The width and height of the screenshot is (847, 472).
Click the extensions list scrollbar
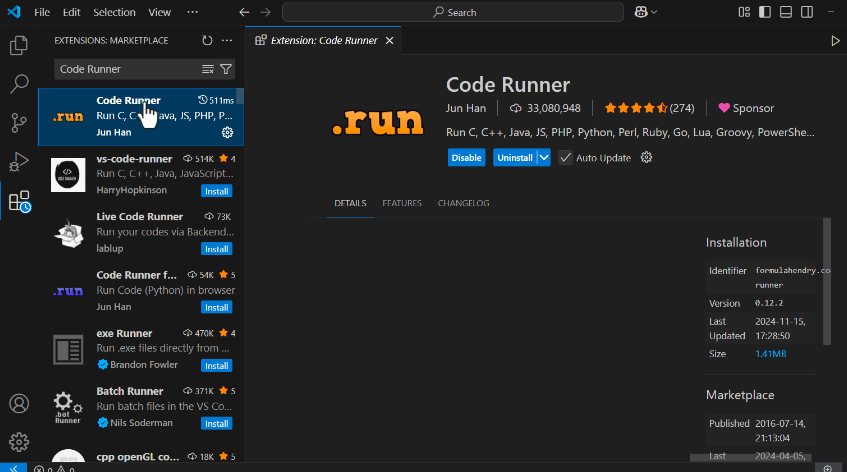coord(240,97)
